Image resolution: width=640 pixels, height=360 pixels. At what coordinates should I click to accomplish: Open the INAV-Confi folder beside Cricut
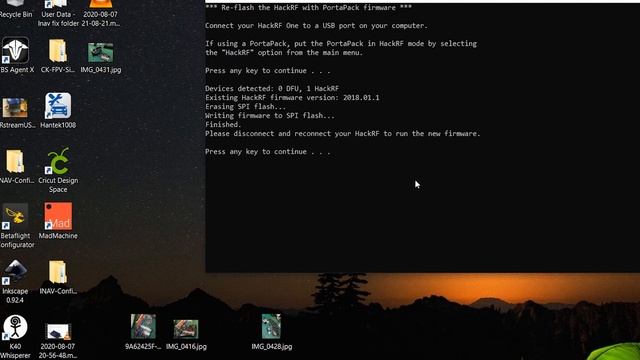point(16,167)
